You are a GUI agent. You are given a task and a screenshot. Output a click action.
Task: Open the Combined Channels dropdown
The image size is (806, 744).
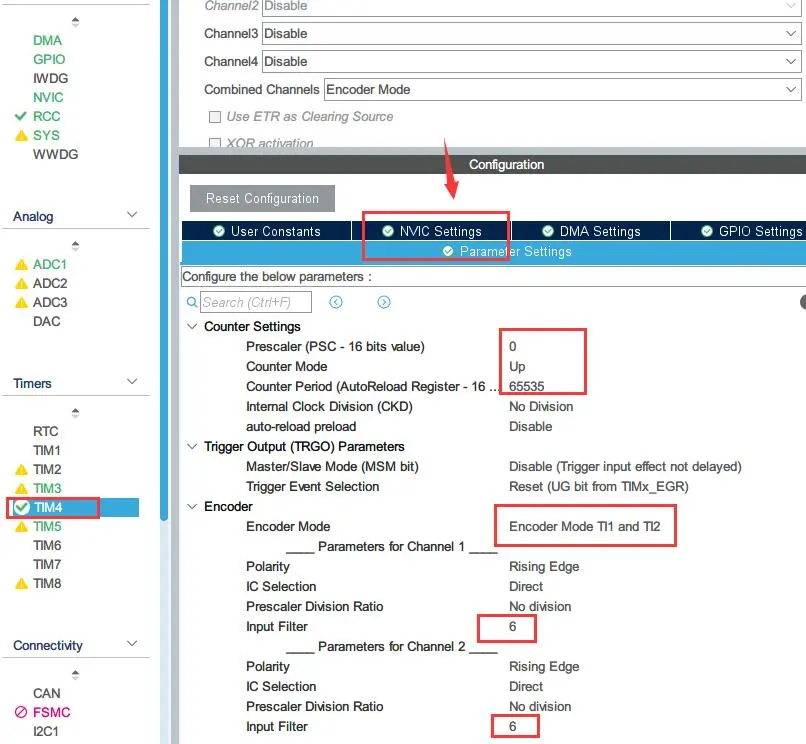tap(562, 89)
